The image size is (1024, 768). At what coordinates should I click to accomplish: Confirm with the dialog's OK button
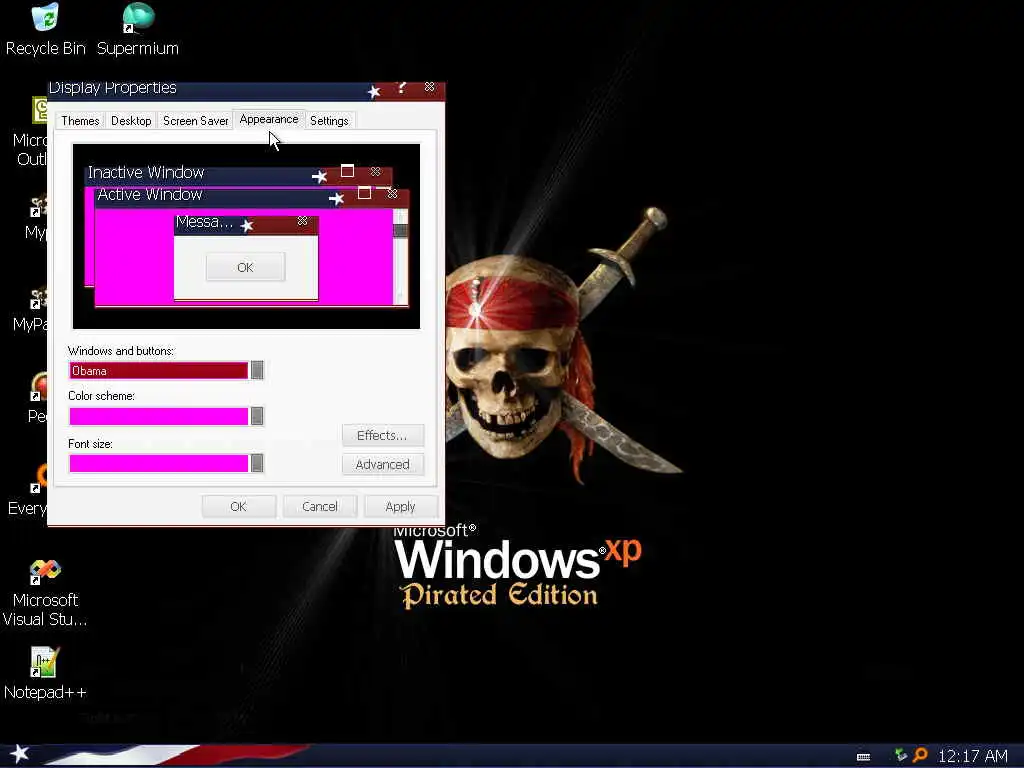point(238,506)
